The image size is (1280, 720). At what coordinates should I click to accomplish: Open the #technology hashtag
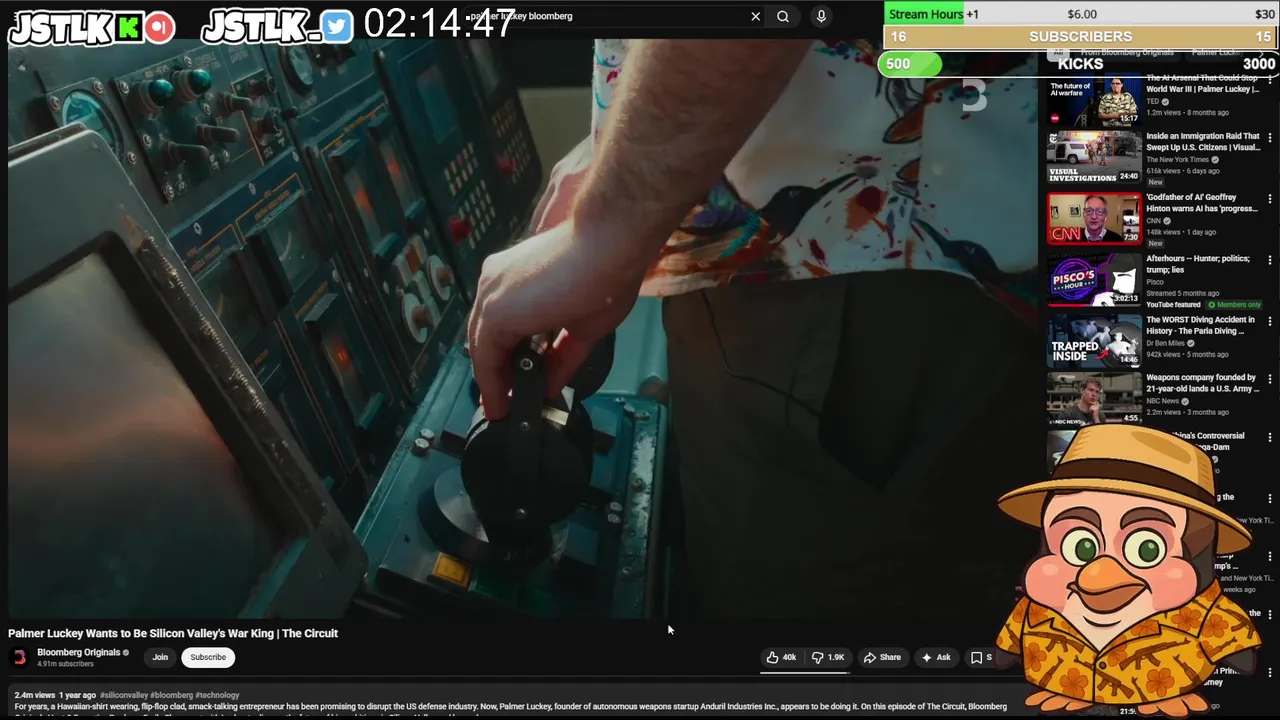click(217, 695)
